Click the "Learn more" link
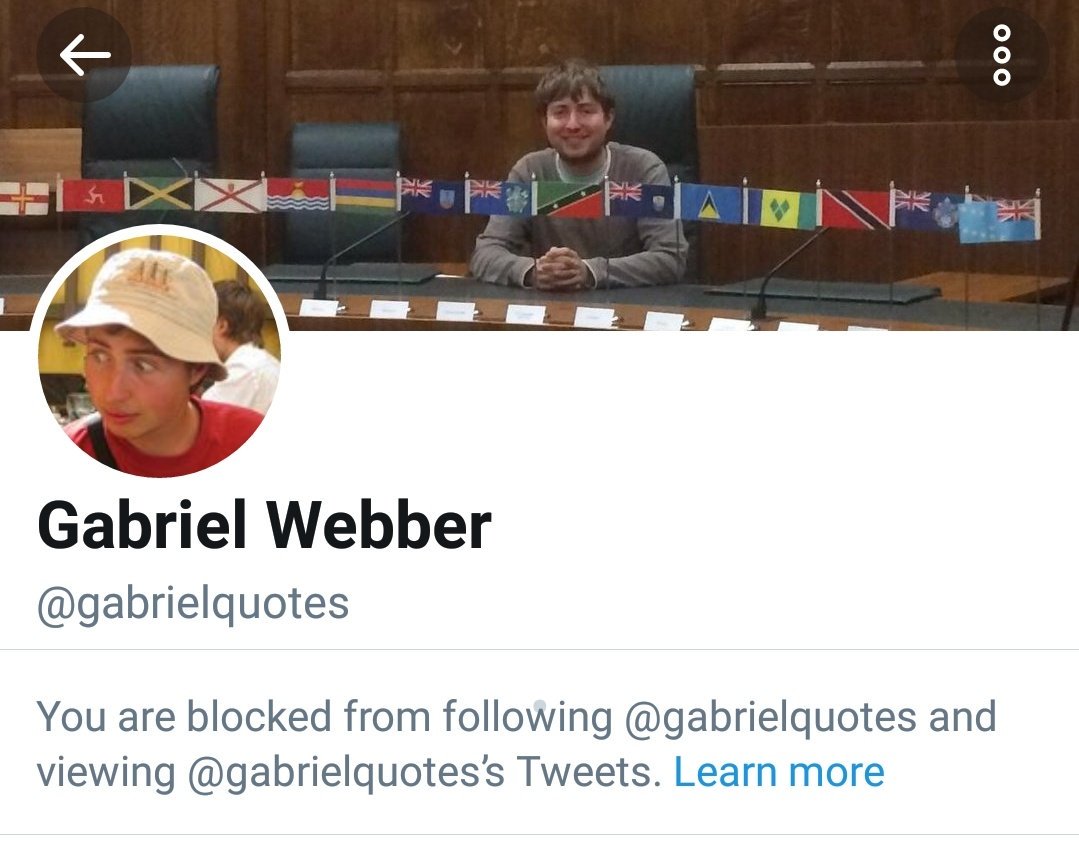 coord(778,772)
